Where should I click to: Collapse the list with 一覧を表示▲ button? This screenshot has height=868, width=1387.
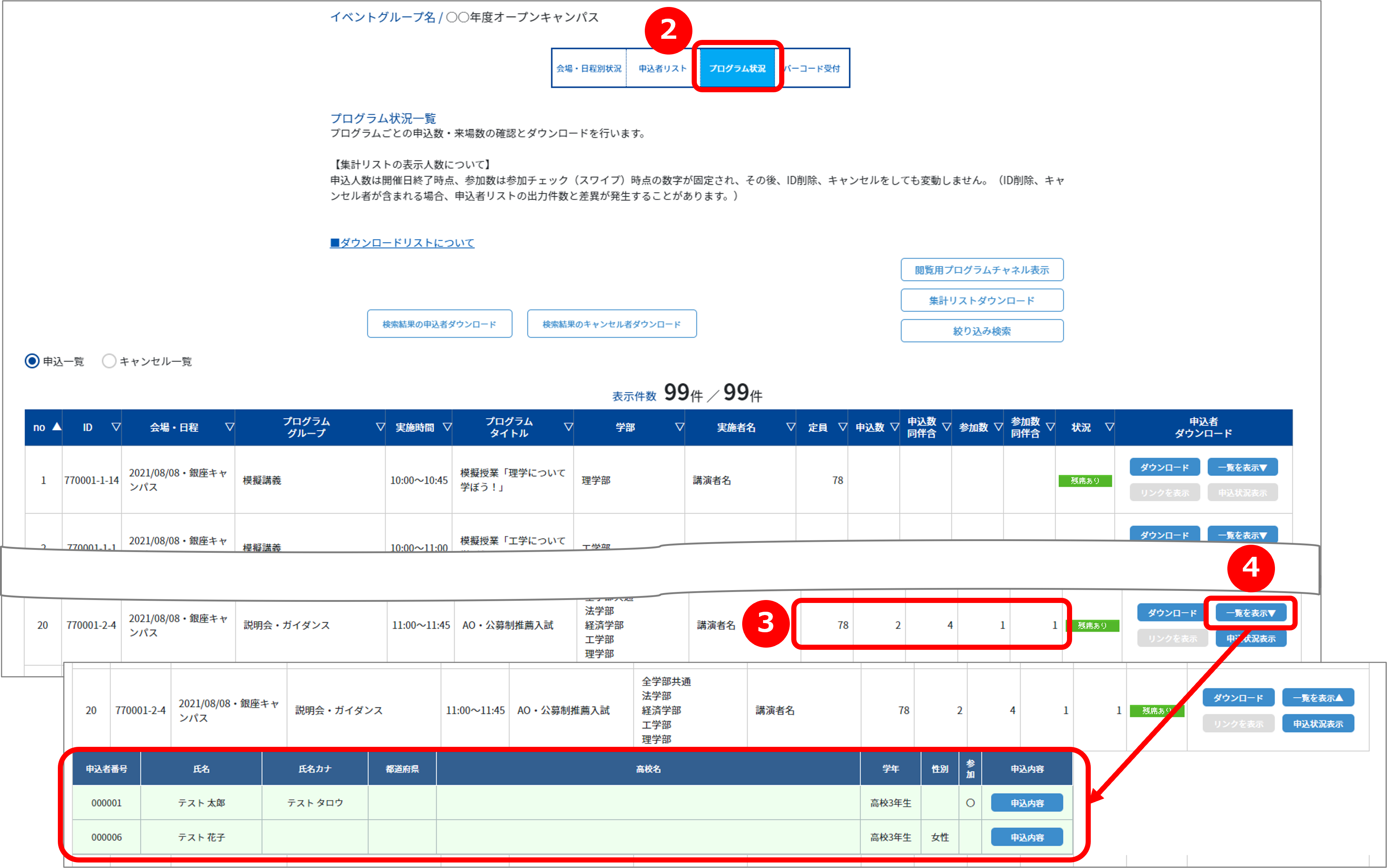1317,698
